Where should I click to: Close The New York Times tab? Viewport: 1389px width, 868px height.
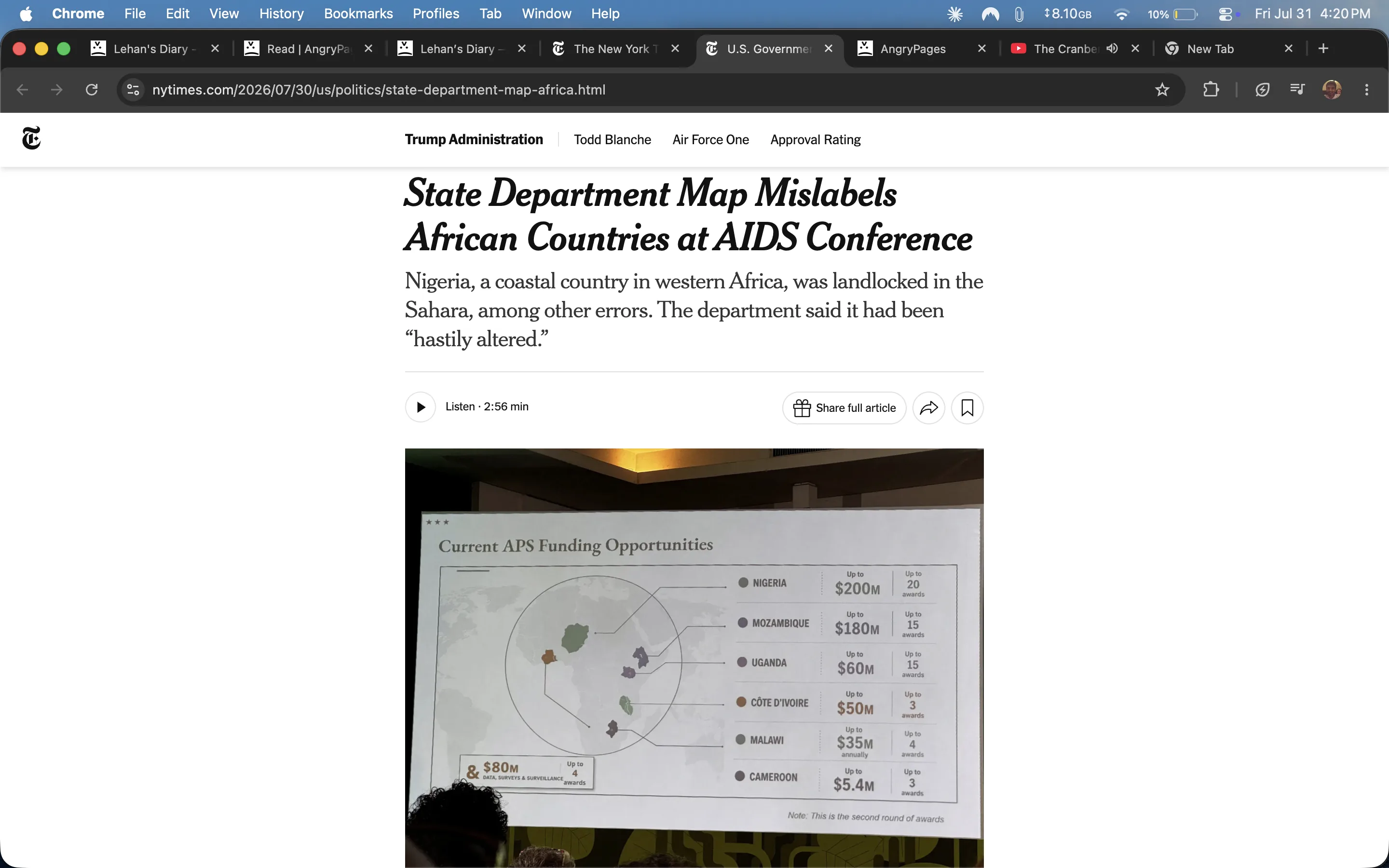pos(675,49)
